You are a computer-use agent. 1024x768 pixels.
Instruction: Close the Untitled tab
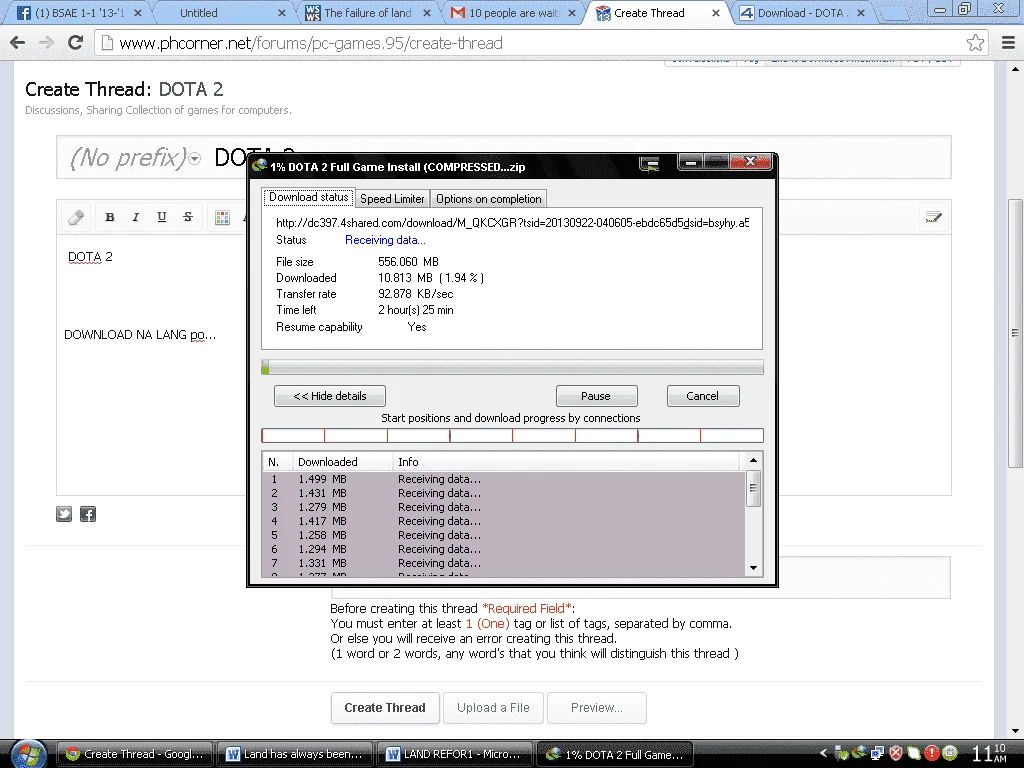281,13
